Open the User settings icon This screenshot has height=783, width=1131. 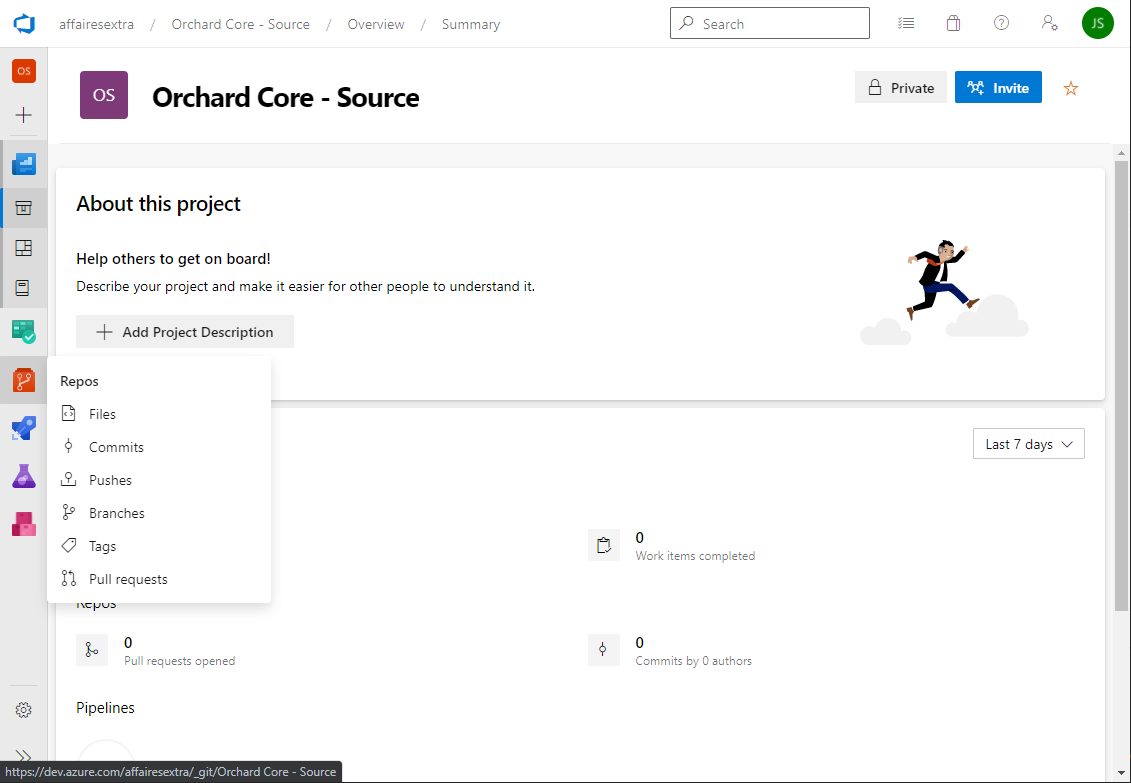coord(1049,24)
